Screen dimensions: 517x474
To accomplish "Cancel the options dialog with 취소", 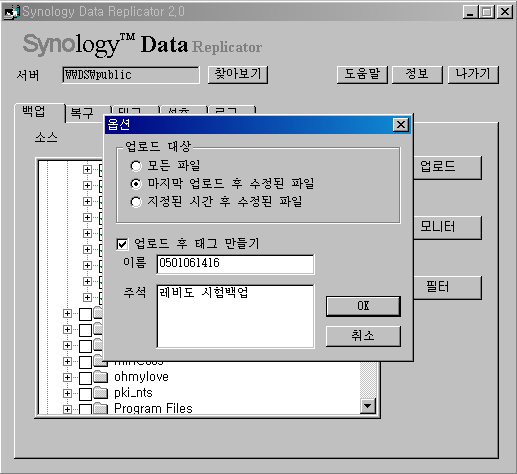I will pyautogui.click(x=363, y=336).
